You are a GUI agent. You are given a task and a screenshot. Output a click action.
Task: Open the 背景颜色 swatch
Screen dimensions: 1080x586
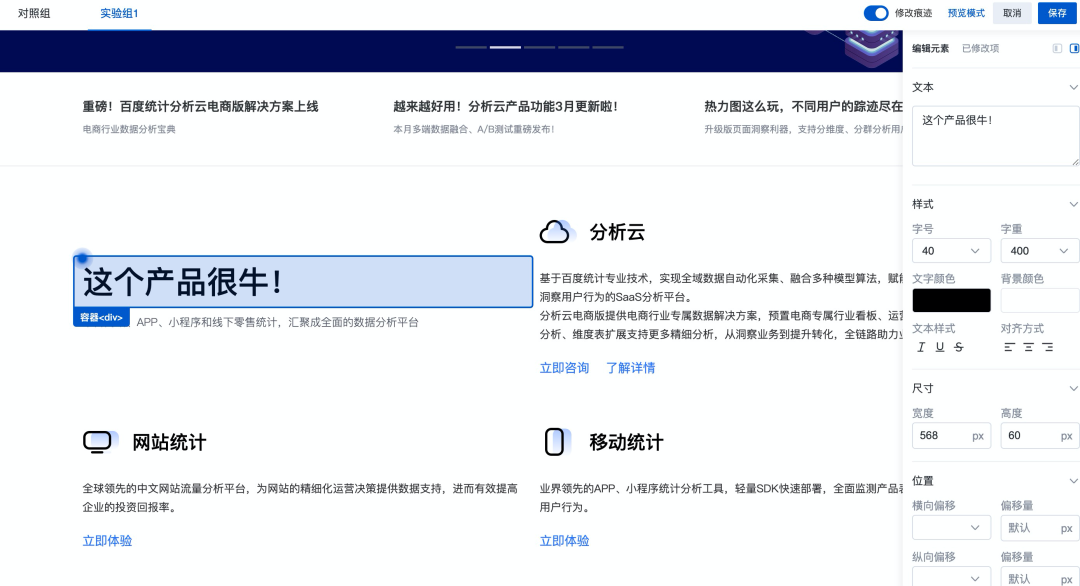click(x=1040, y=300)
